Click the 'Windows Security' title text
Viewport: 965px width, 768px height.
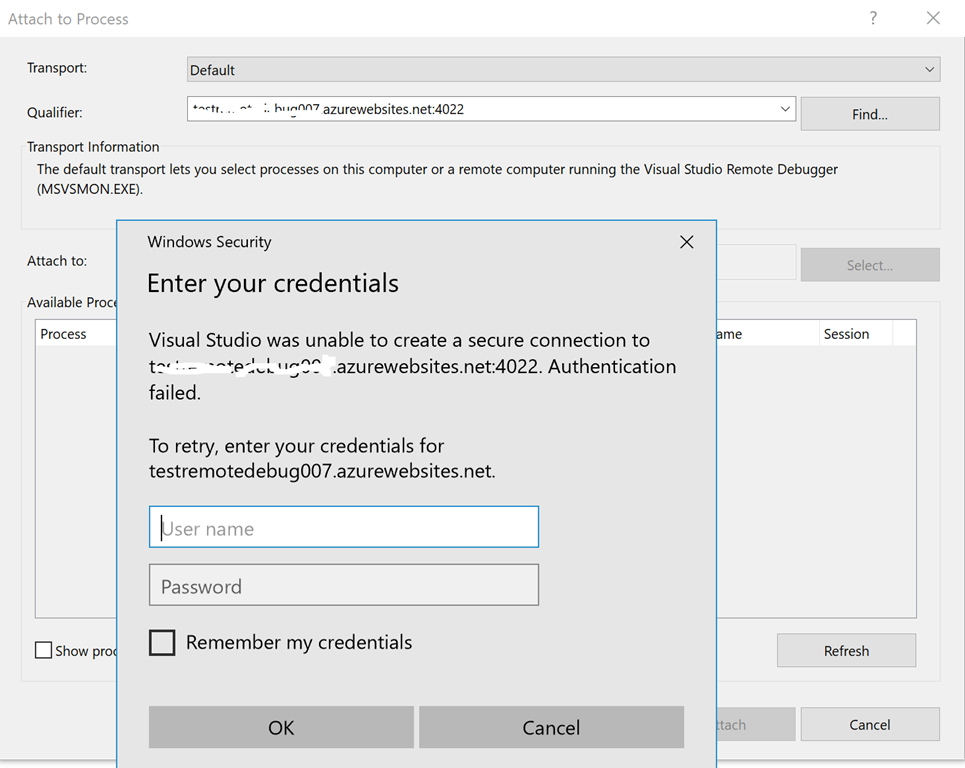coord(209,242)
